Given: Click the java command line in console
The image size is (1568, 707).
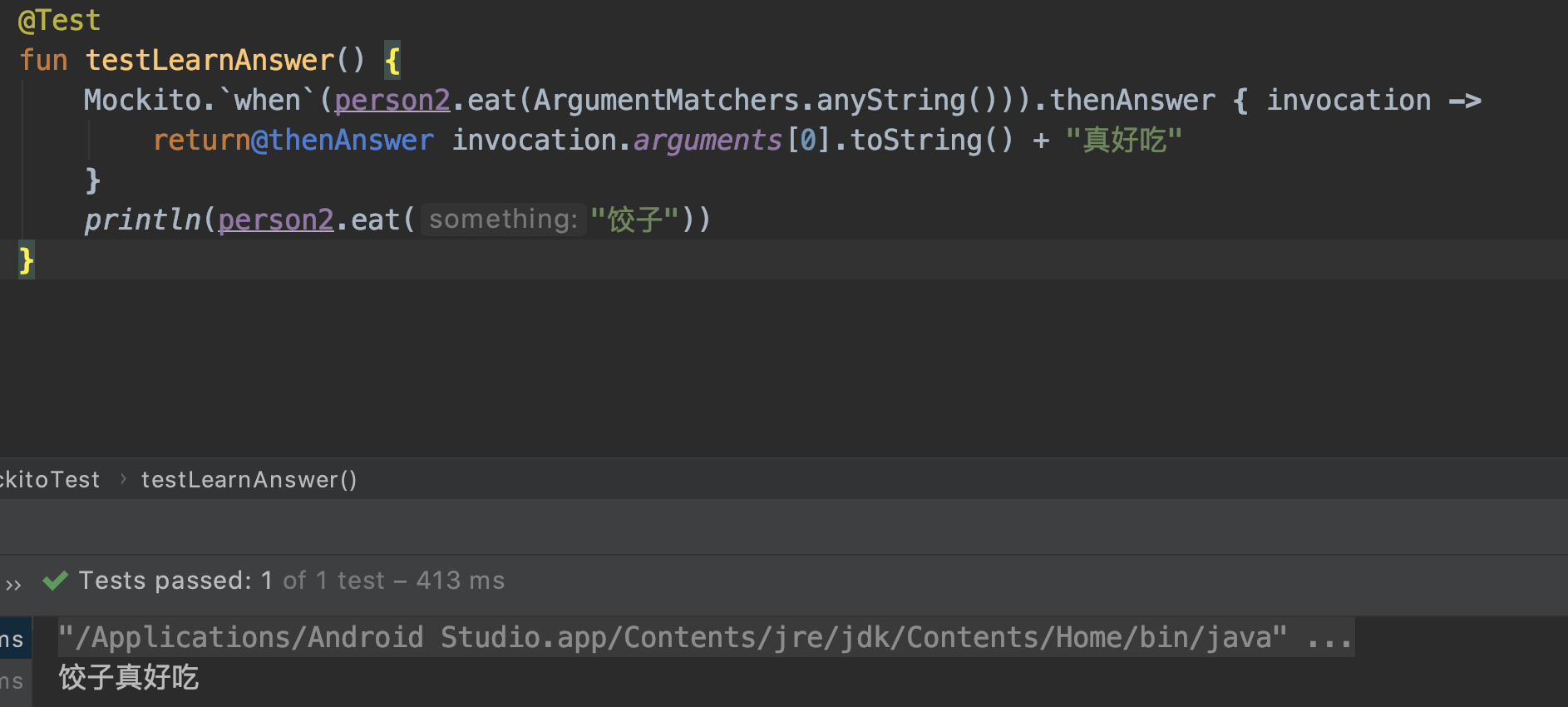Looking at the screenshot, I should click(673, 637).
